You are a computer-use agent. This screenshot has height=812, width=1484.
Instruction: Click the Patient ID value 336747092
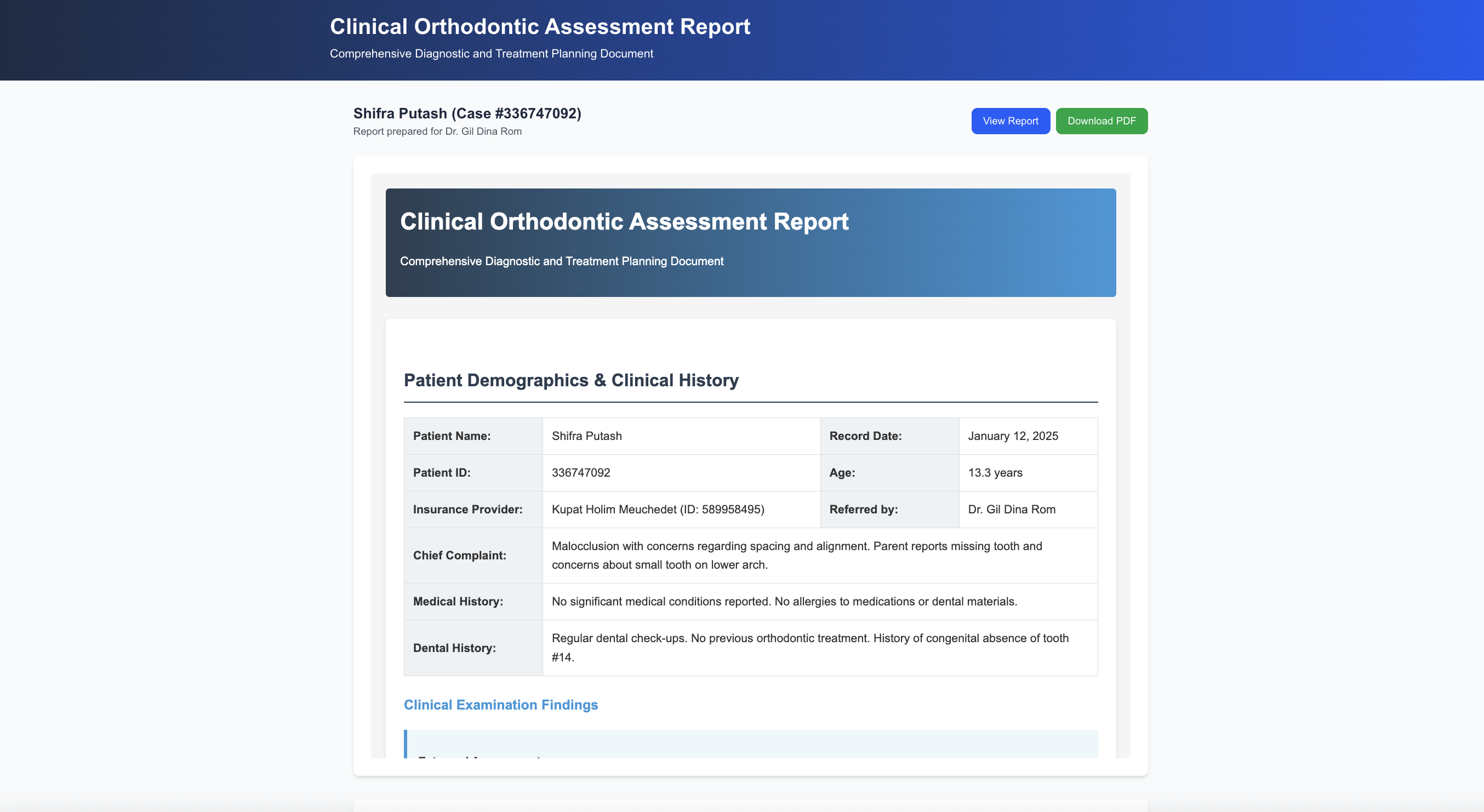580,473
